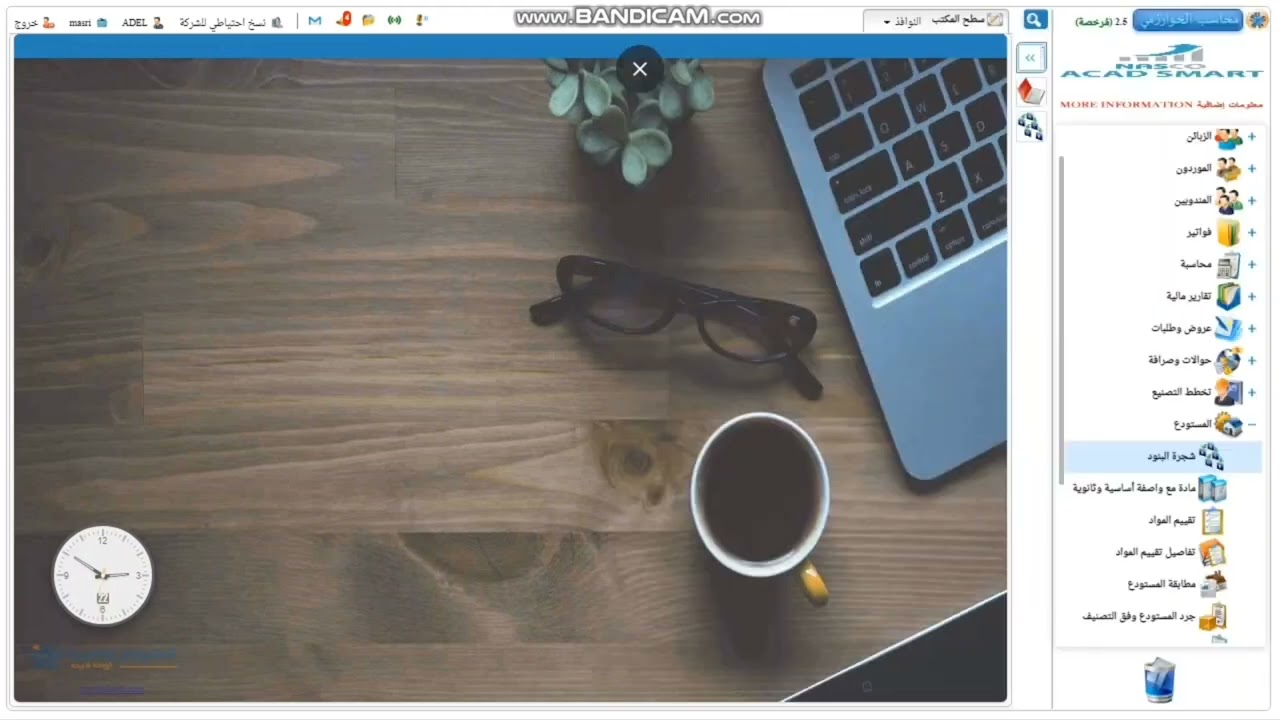The image size is (1280, 720).
Task: Click the sidebar tree vertical scrollbar
Action: pos(1061,320)
